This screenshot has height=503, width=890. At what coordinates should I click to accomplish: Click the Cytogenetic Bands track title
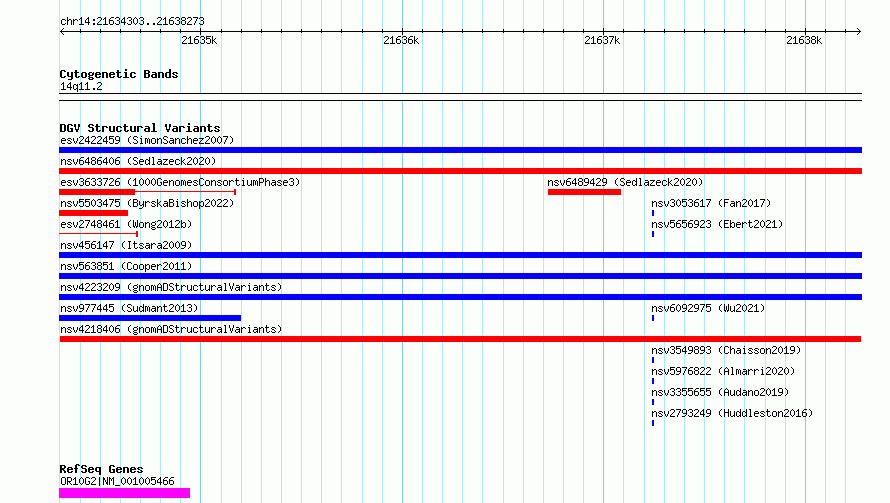[119, 74]
